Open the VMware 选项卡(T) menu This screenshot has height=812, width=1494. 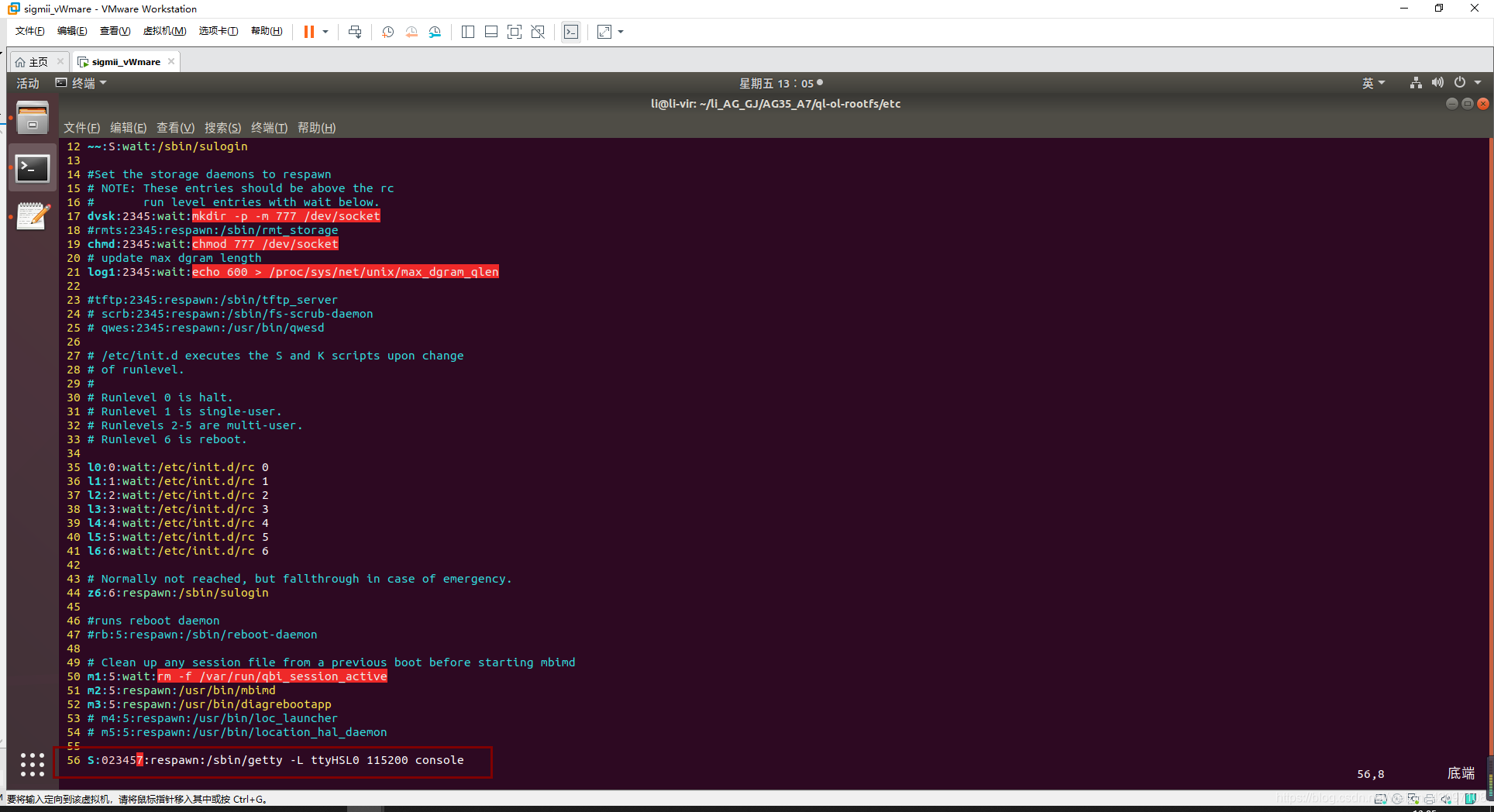pos(219,31)
